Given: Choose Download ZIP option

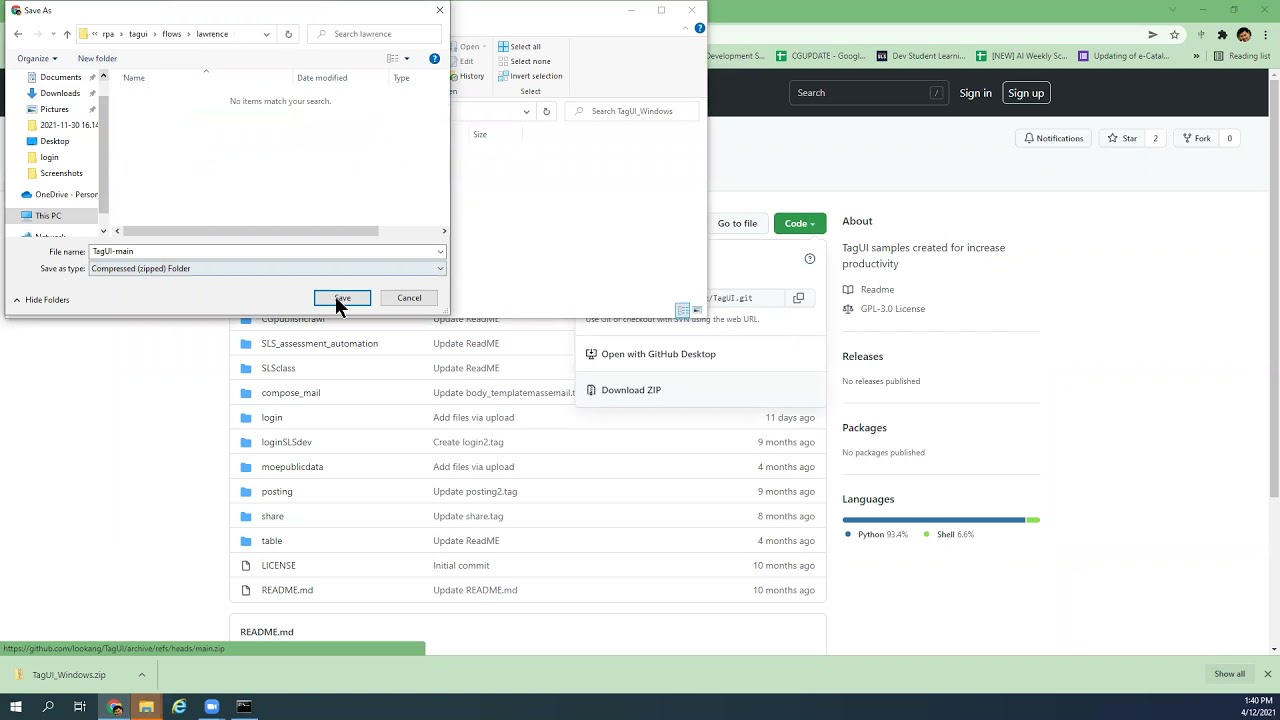Looking at the screenshot, I should pyautogui.click(x=623, y=390).
